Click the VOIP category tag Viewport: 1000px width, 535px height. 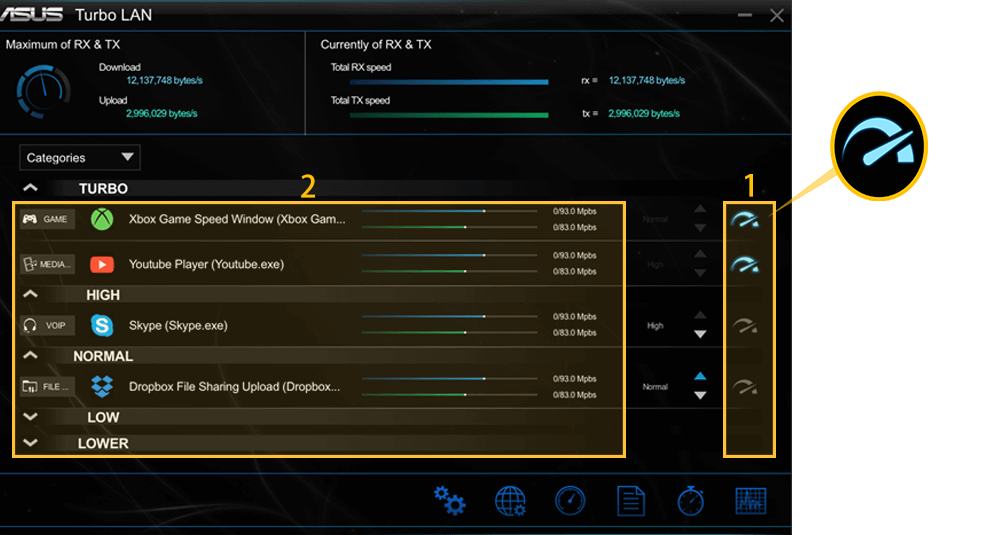click(x=47, y=325)
